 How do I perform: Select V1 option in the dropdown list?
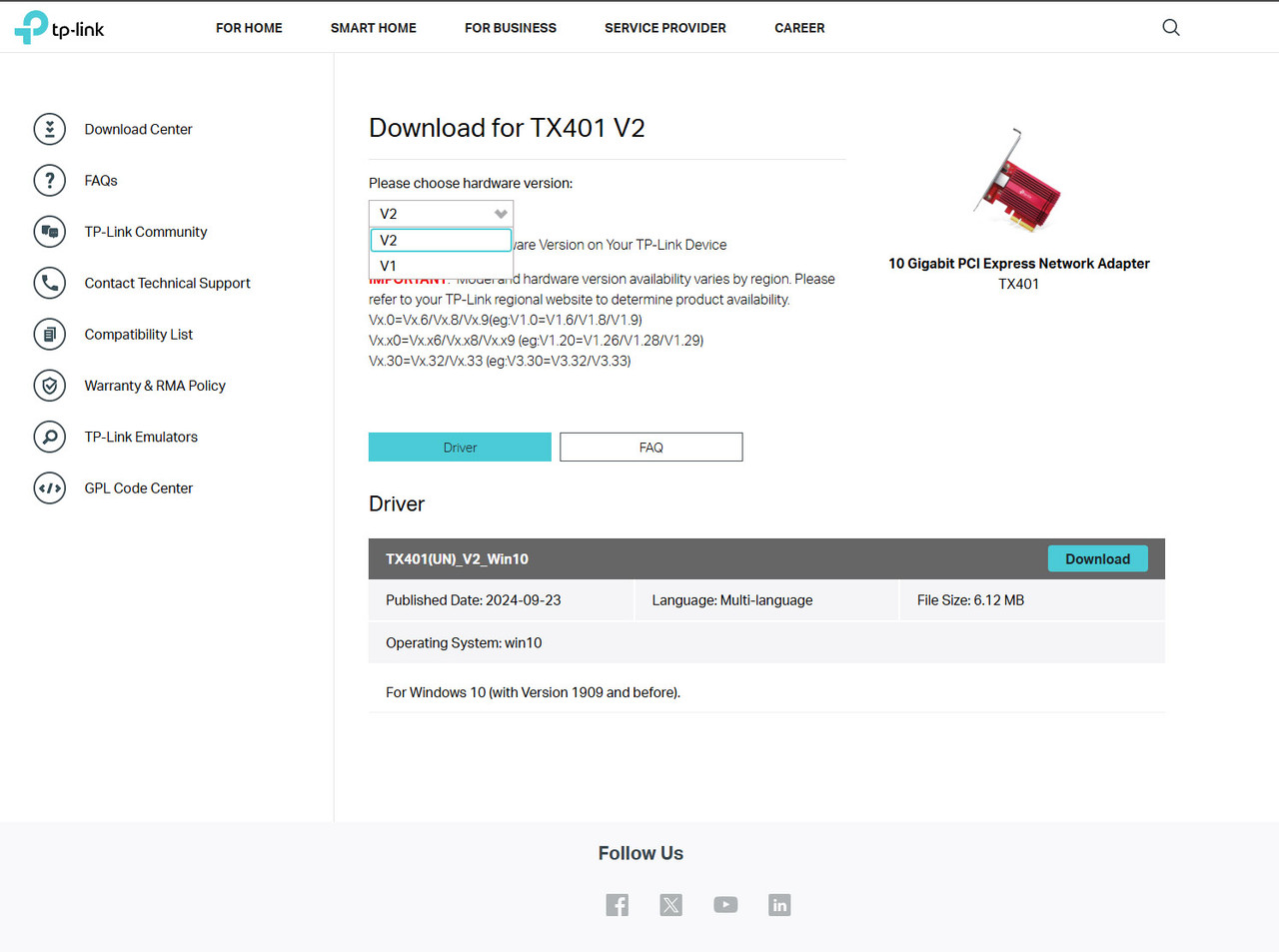[441, 266]
